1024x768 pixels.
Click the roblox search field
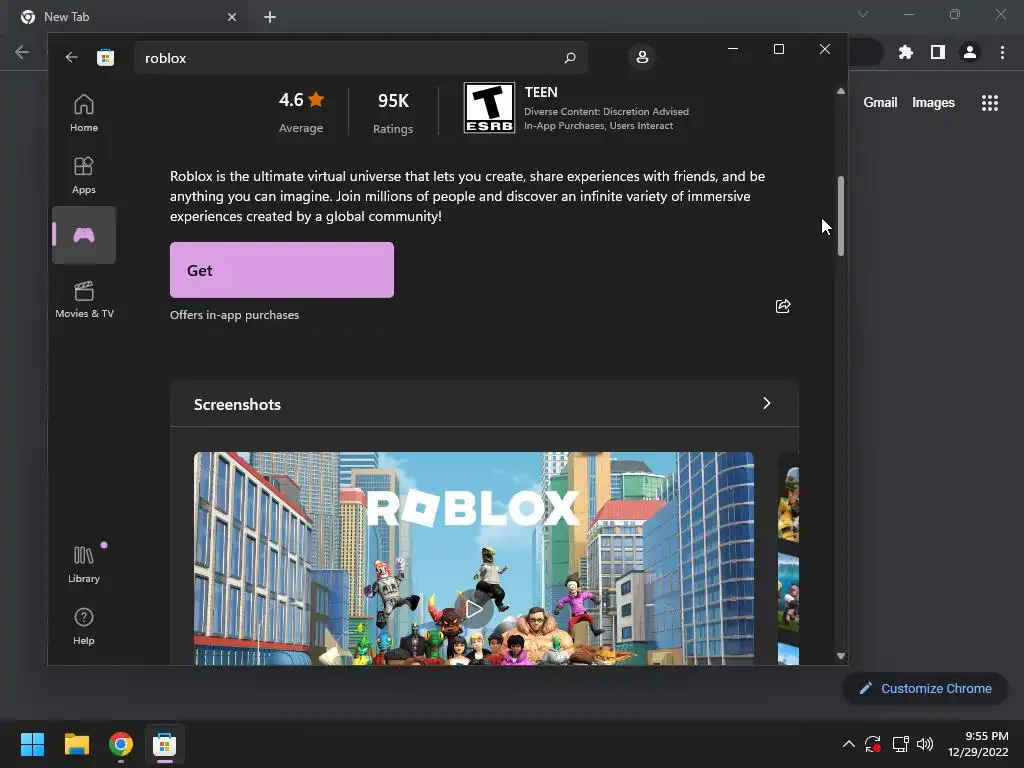pyautogui.click(x=360, y=58)
